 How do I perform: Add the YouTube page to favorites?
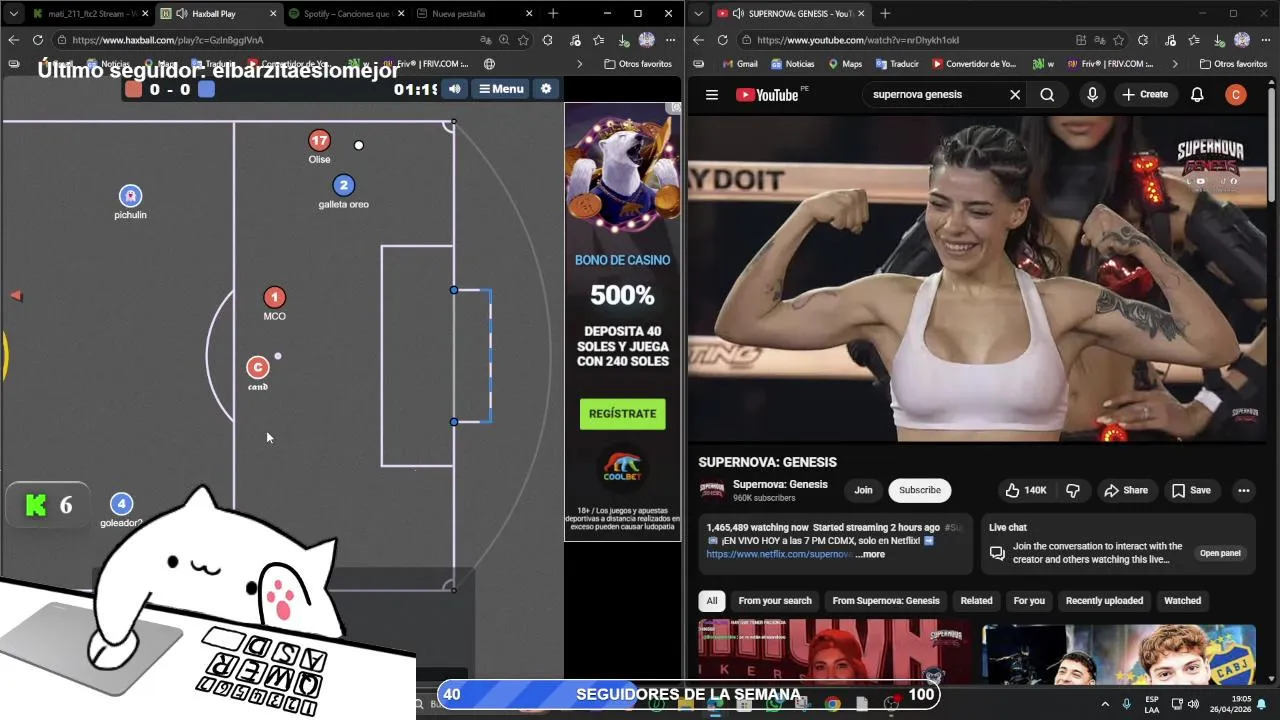[x=1118, y=40]
